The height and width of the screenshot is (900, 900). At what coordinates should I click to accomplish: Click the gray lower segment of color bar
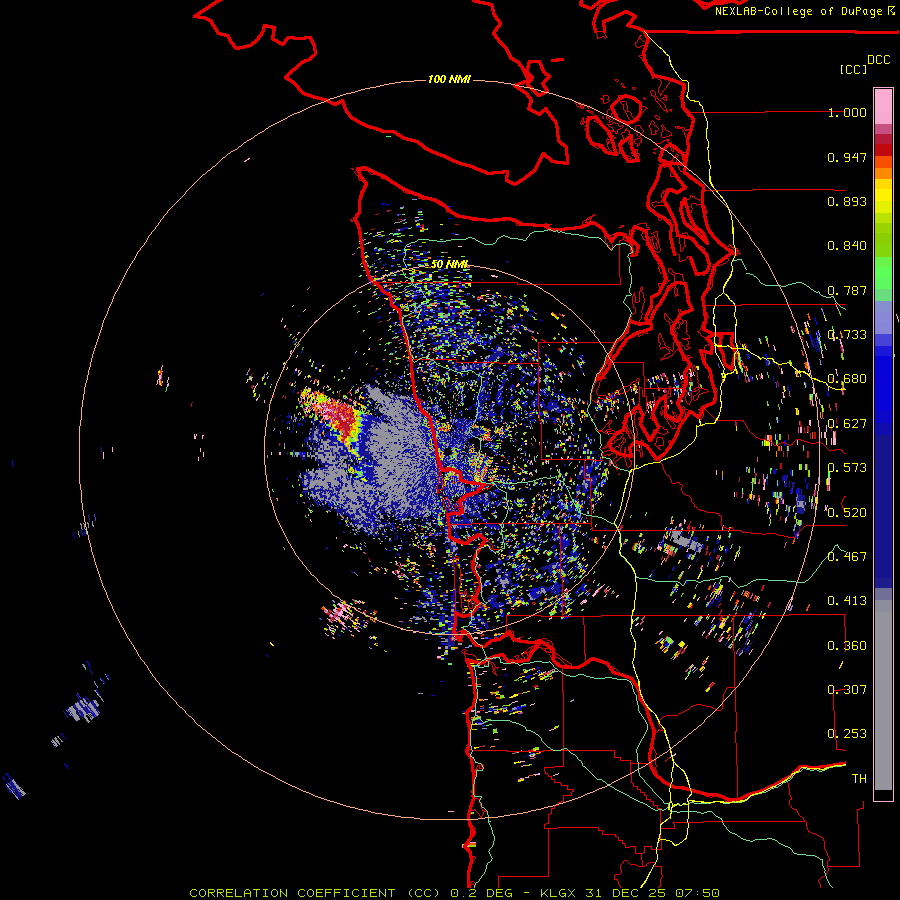pos(883,695)
